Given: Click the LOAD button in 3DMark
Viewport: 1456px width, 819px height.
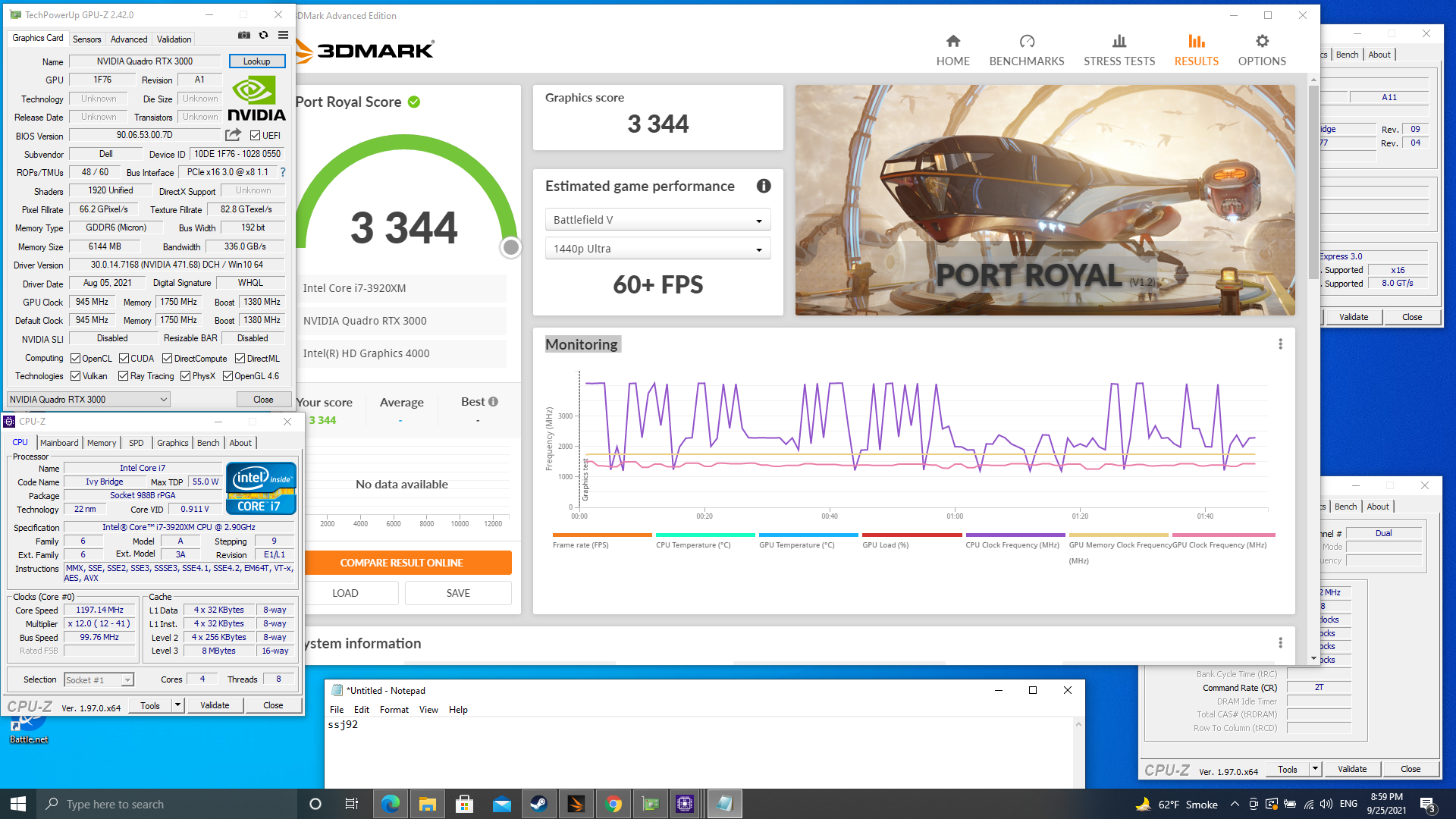Looking at the screenshot, I should [345, 593].
